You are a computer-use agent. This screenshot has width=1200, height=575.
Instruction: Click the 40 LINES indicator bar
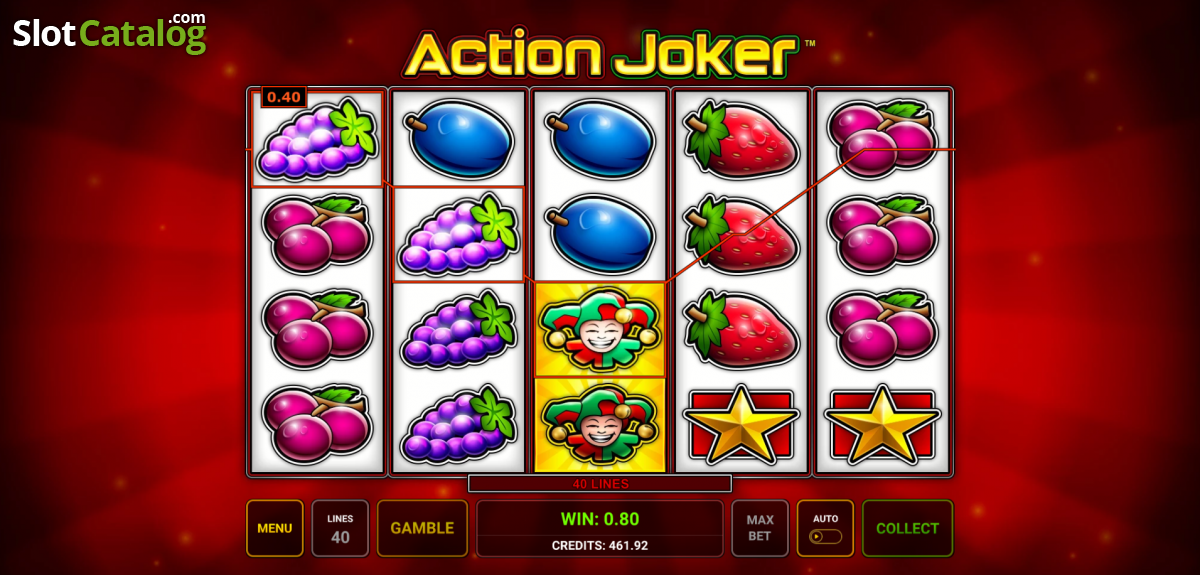coord(600,484)
